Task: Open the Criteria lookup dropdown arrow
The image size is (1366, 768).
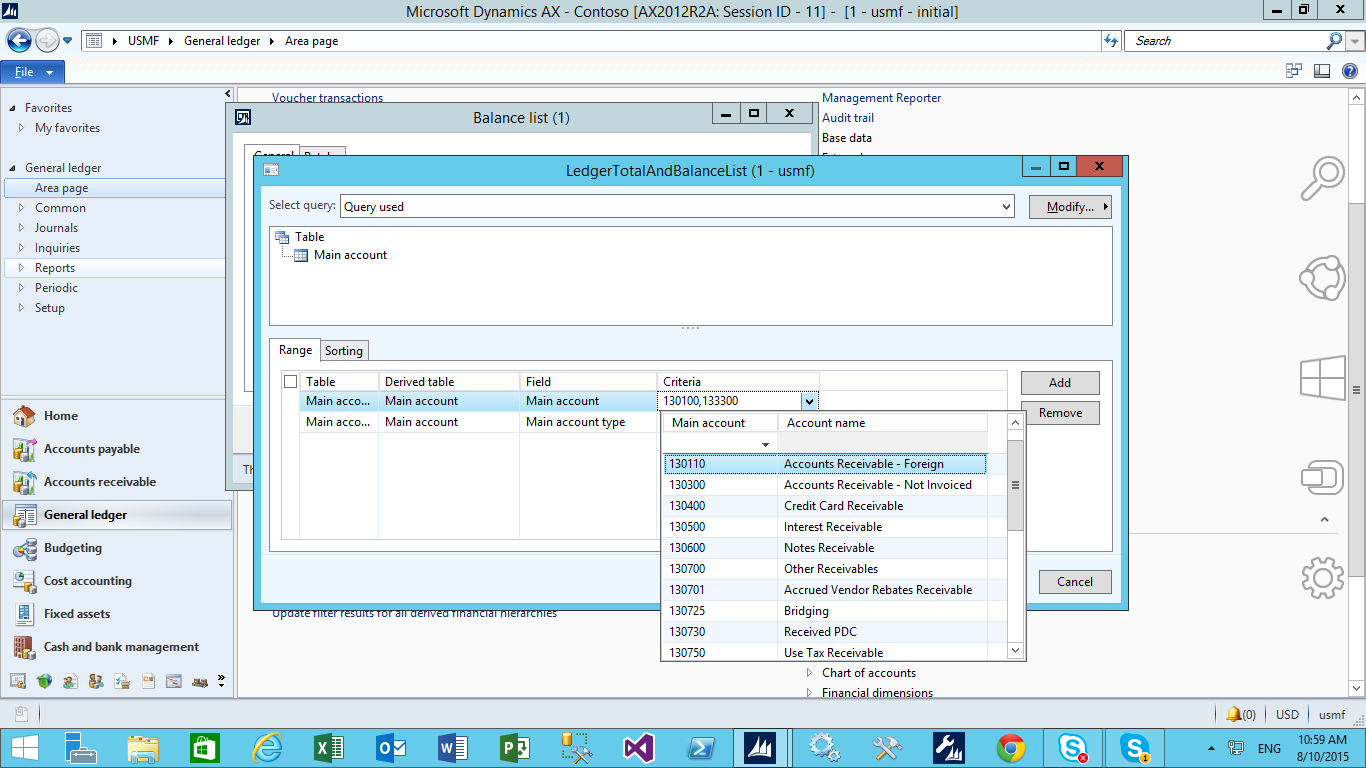Action: point(810,401)
